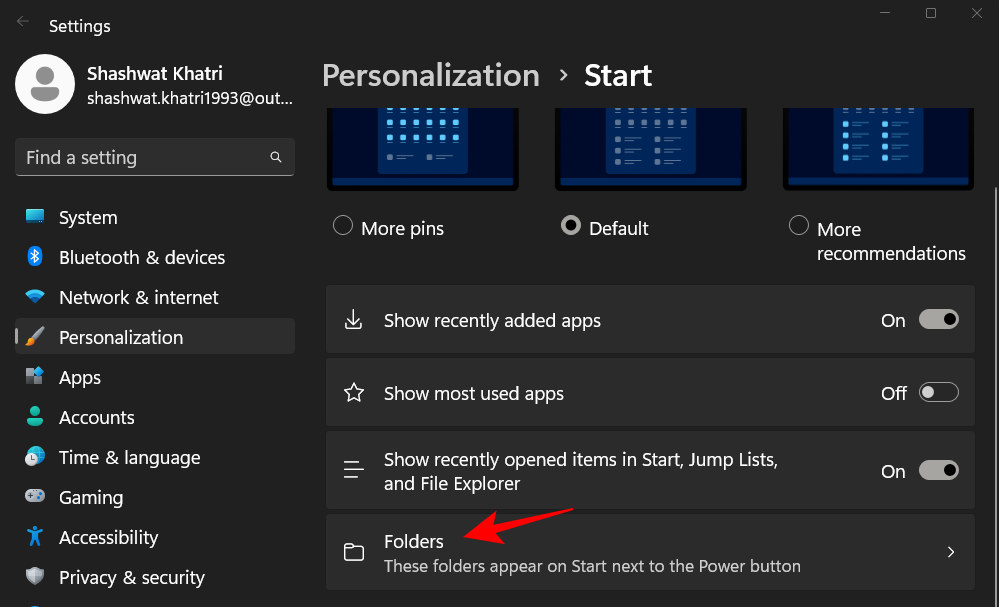The image size is (999, 607).
Task: Open the Folders settings page
Action: (650, 551)
